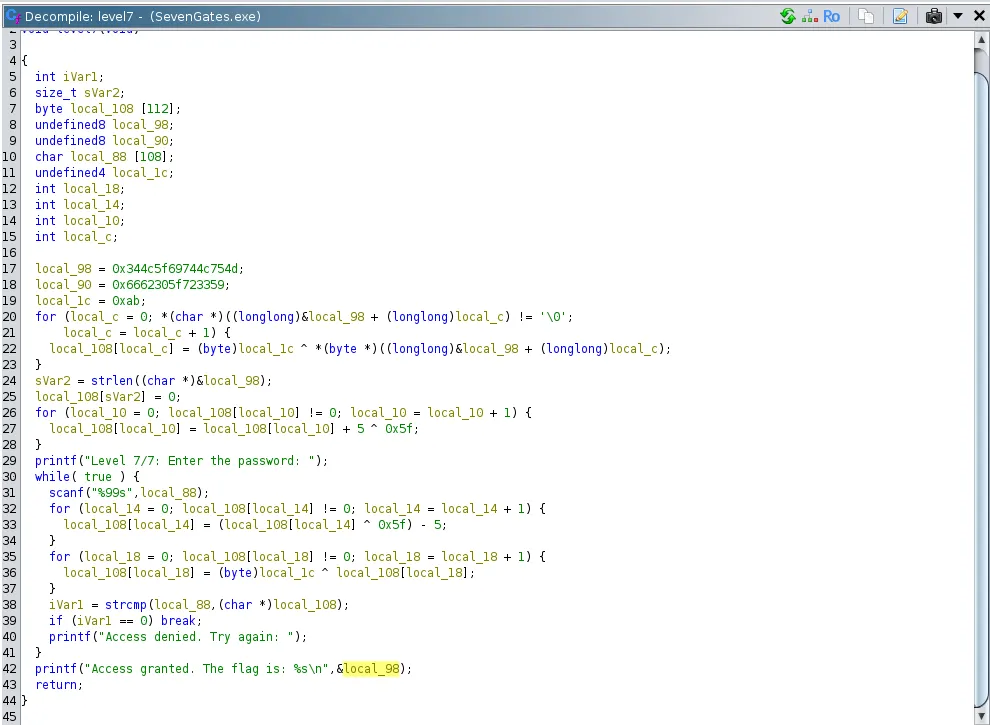
Task: Click the Copy icon in toolbar
Action: (x=867, y=16)
